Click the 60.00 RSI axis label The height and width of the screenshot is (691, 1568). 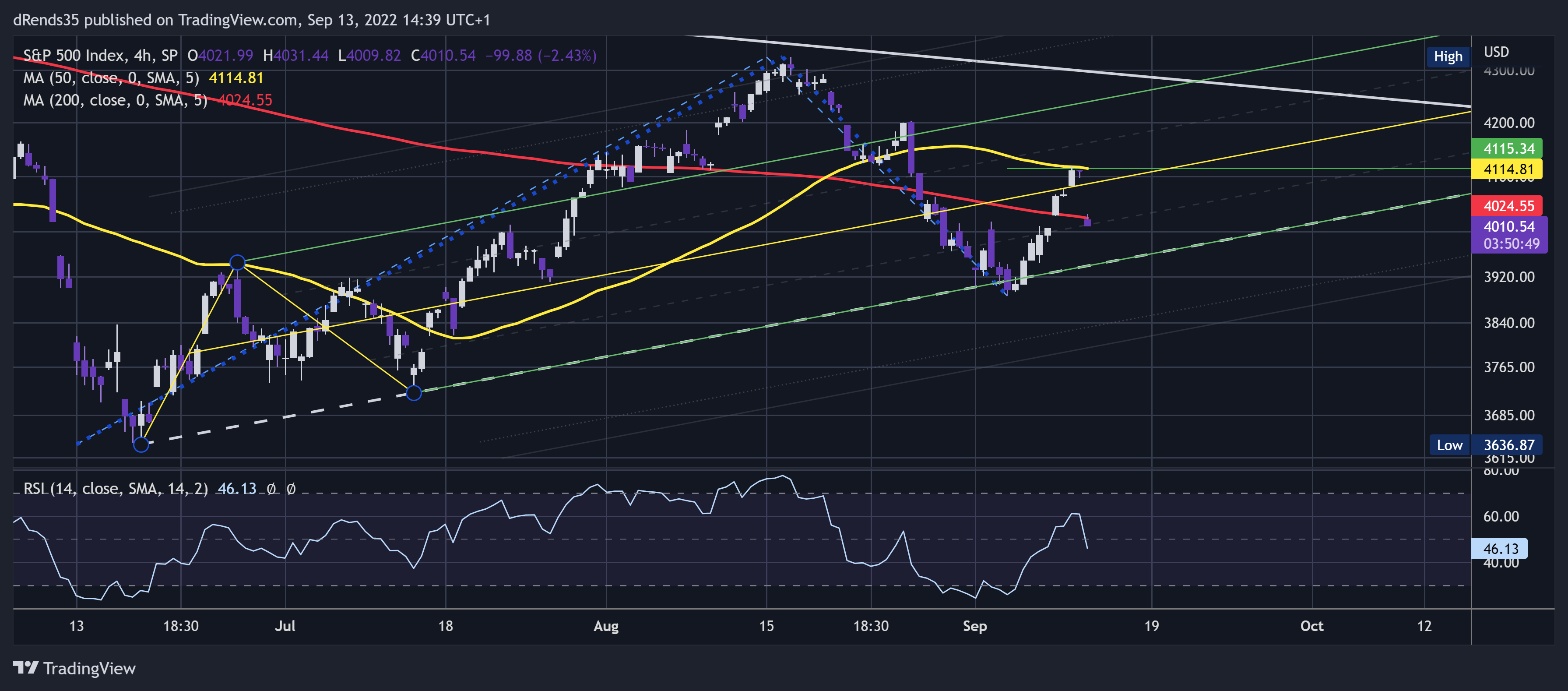(x=1501, y=516)
